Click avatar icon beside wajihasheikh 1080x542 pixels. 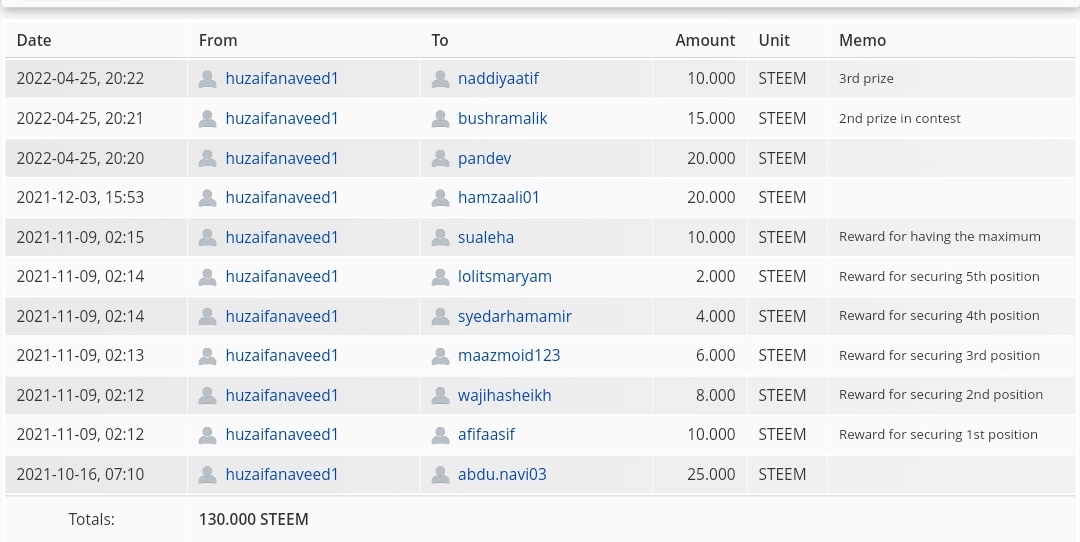pos(440,397)
